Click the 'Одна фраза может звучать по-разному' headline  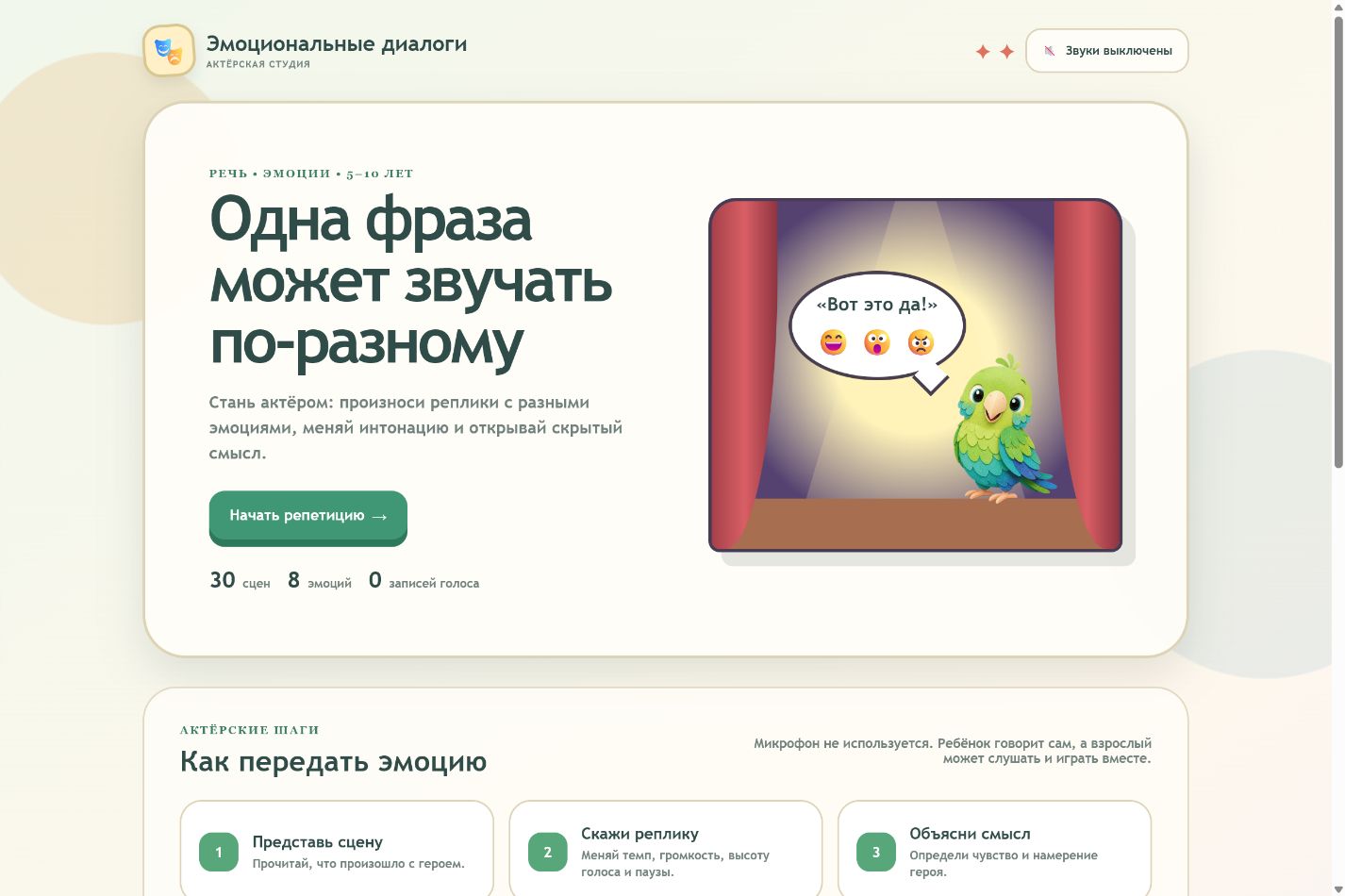click(x=411, y=280)
